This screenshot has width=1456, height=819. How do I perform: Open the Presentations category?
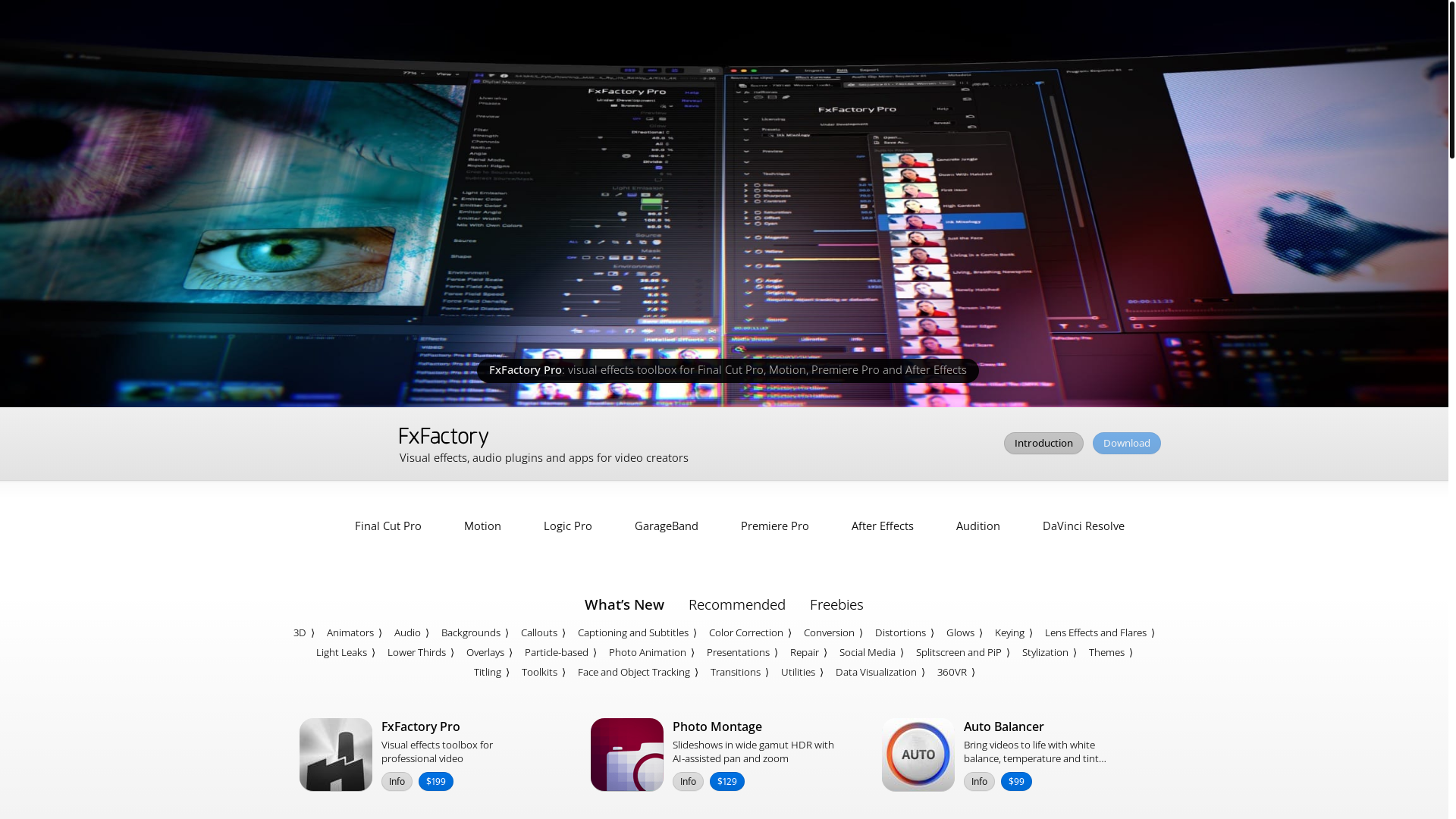[742, 653]
